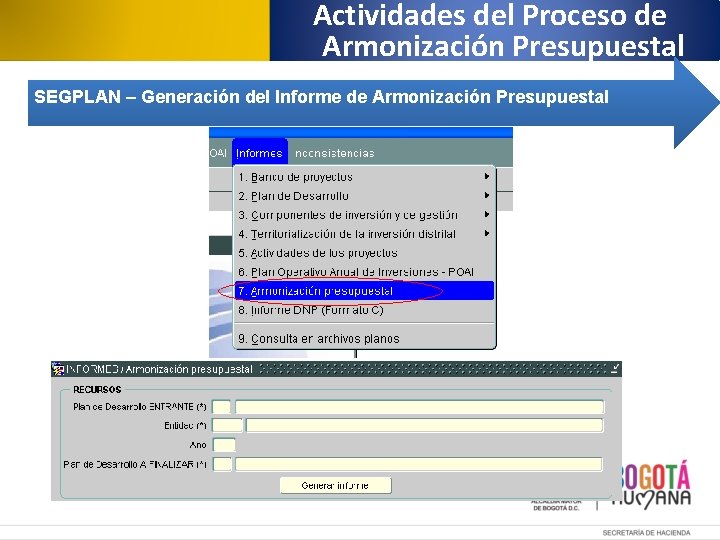
Task: Click the INFORMES window title bar icon
Action: pos(58,369)
